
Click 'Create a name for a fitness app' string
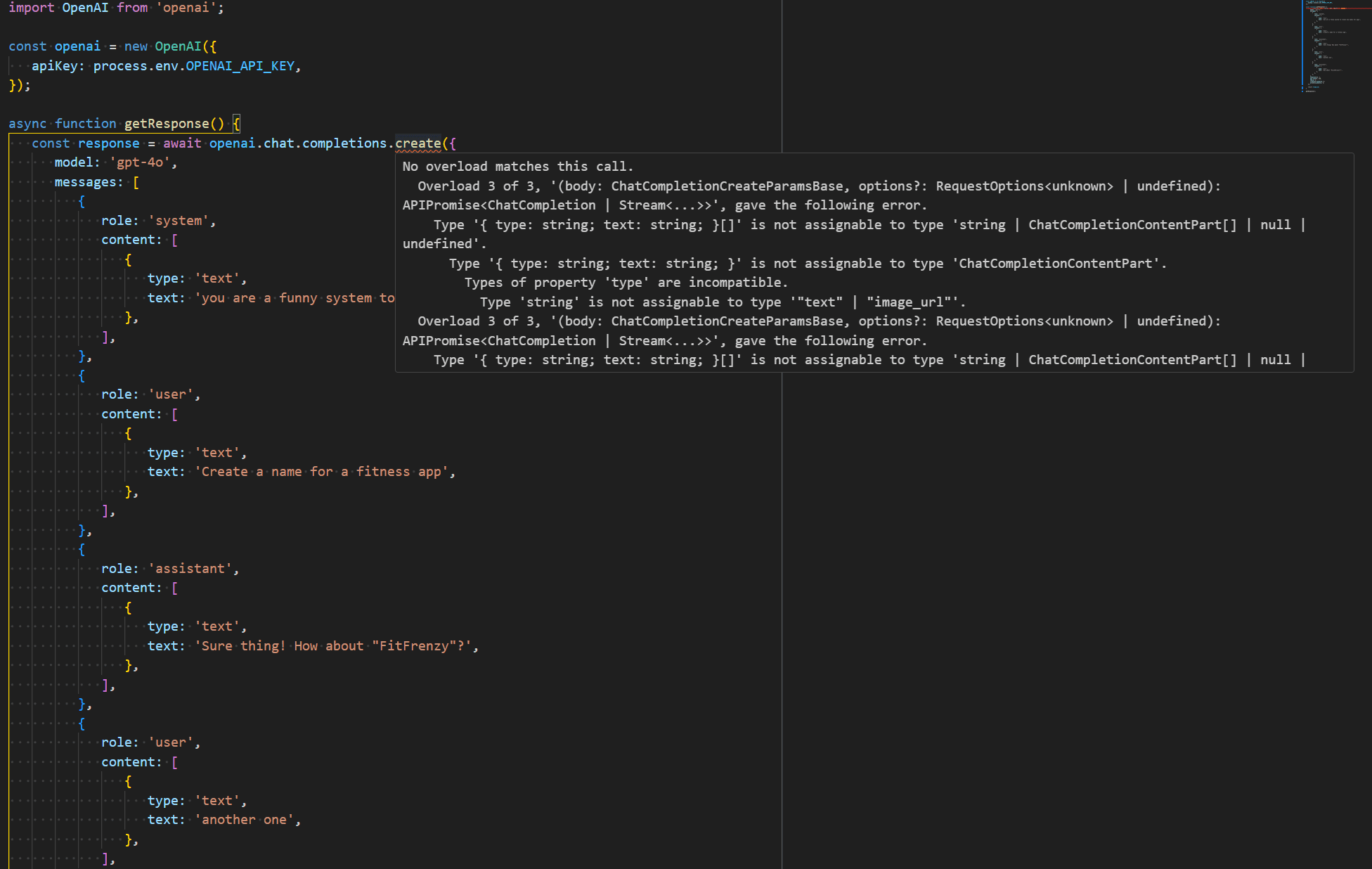[321, 472]
